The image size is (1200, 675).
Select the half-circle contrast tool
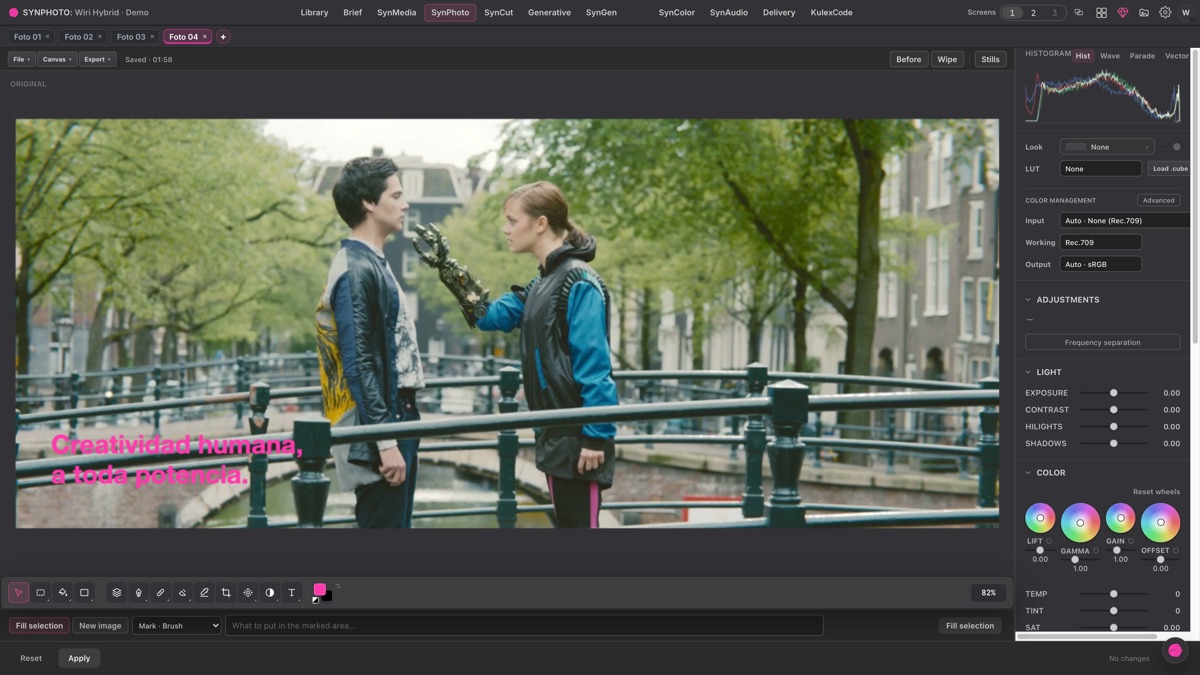coord(270,593)
